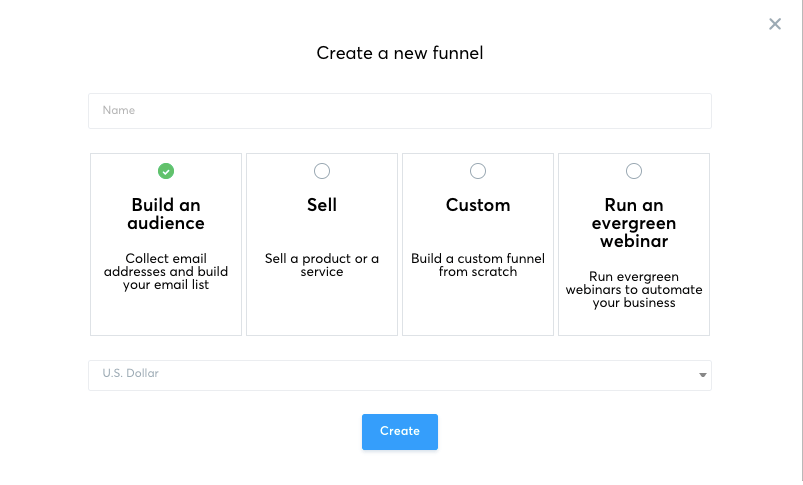The width and height of the screenshot is (803, 485).
Task: Click the Run evergreen webinars description text
Action: [634, 290]
